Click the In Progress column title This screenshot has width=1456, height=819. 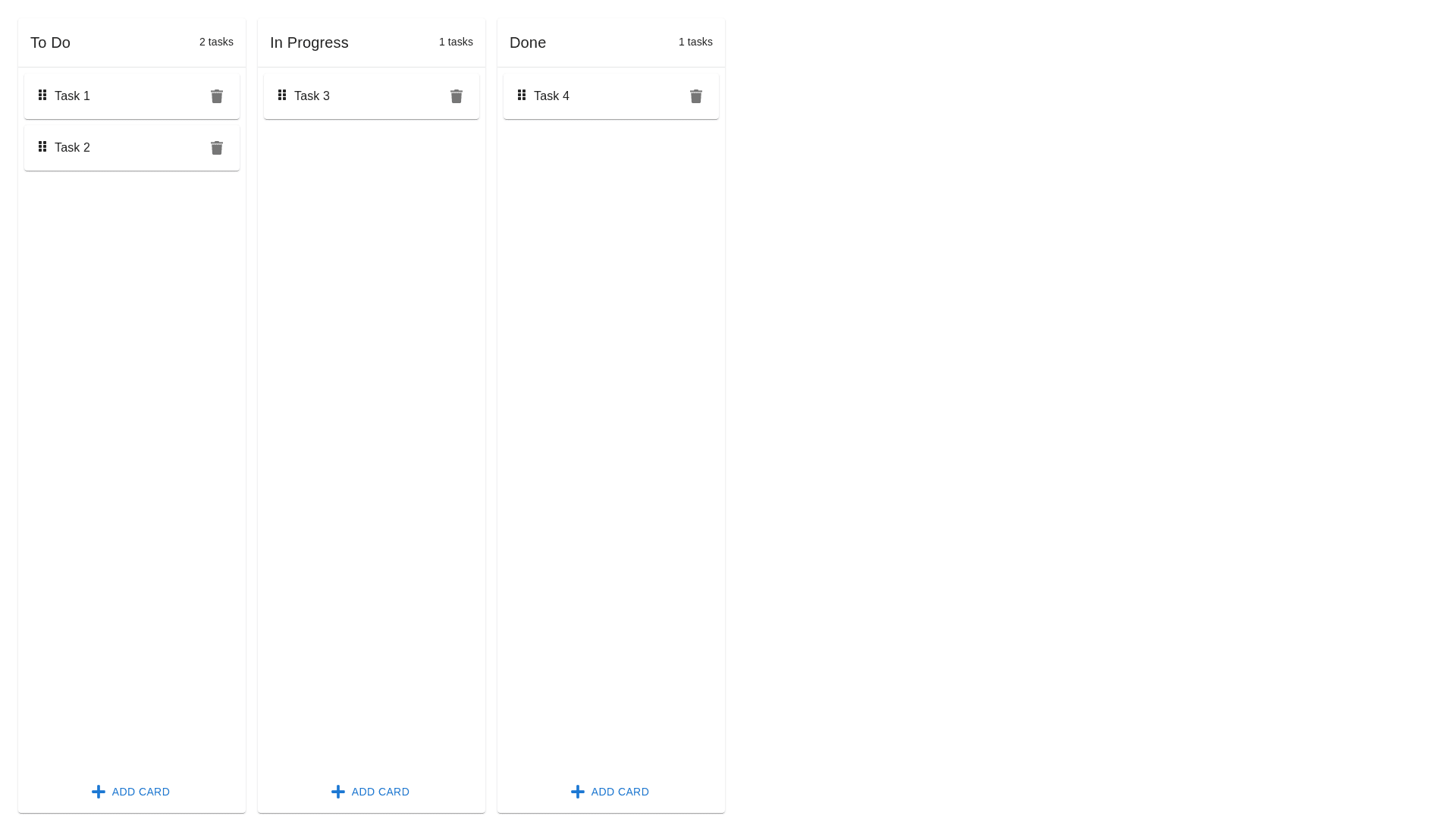point(309,42)
